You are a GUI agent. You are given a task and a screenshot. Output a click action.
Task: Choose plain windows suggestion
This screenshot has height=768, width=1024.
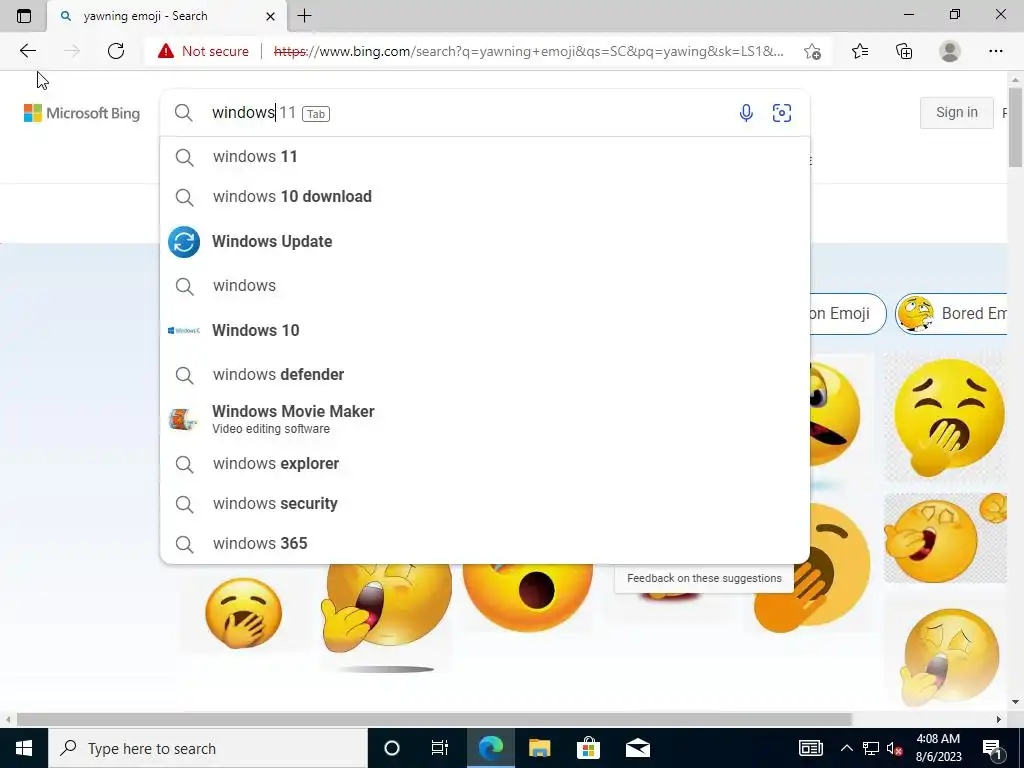point(485,286)
